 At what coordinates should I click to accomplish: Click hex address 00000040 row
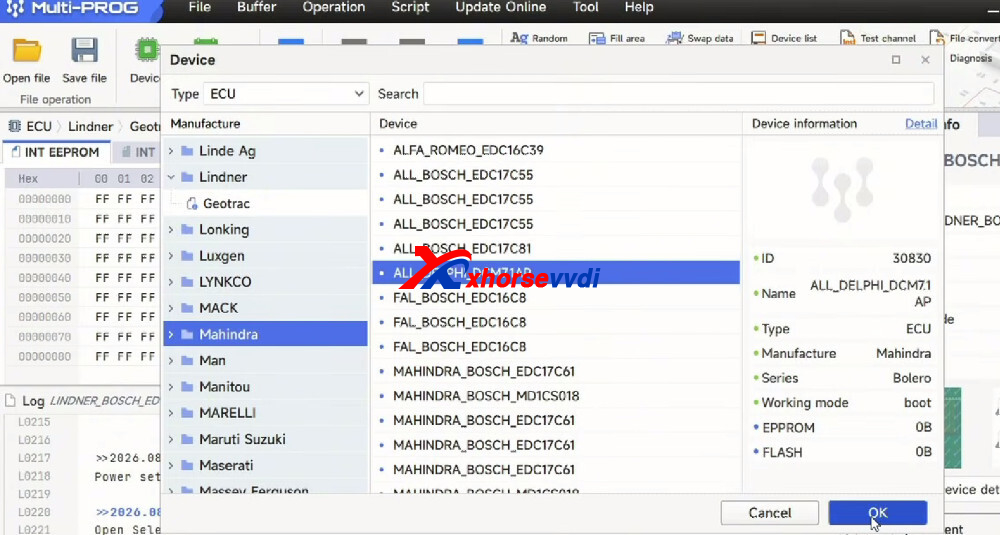click(80, 278)
